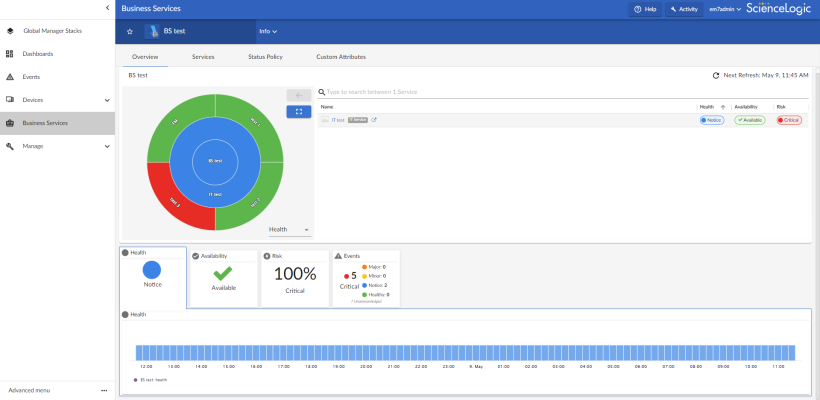Viewport: 820px width, 400px height.
Task: Star the BS test service as favorite
Action: pos(130,31)
